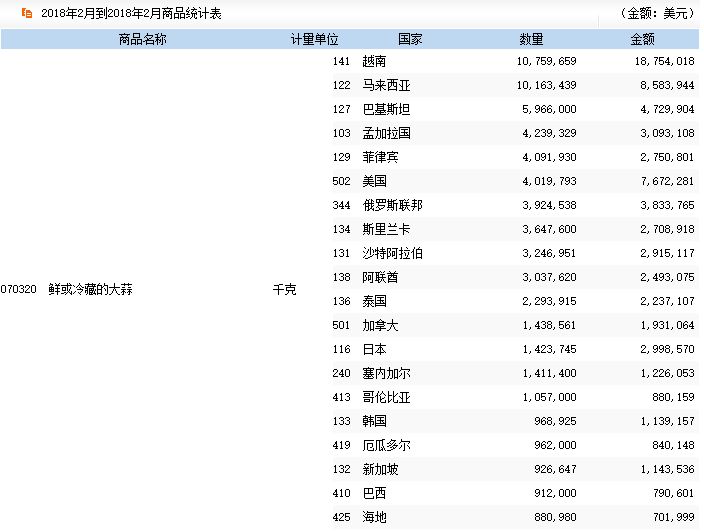Select country 美国

click(374, 181)
